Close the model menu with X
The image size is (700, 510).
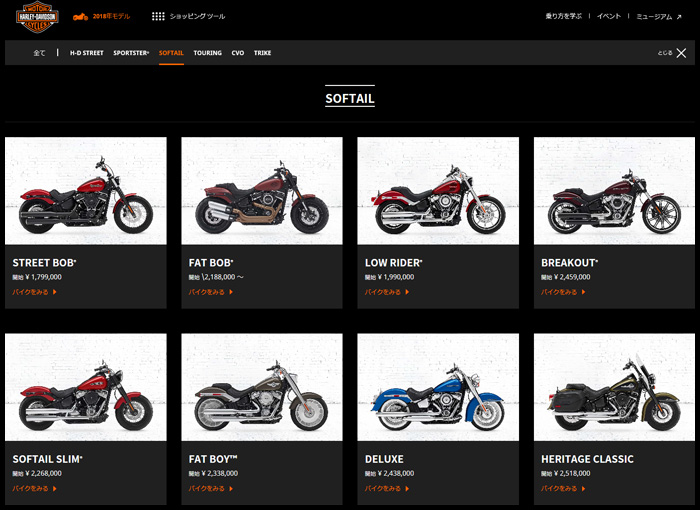(x=681, y=53)
